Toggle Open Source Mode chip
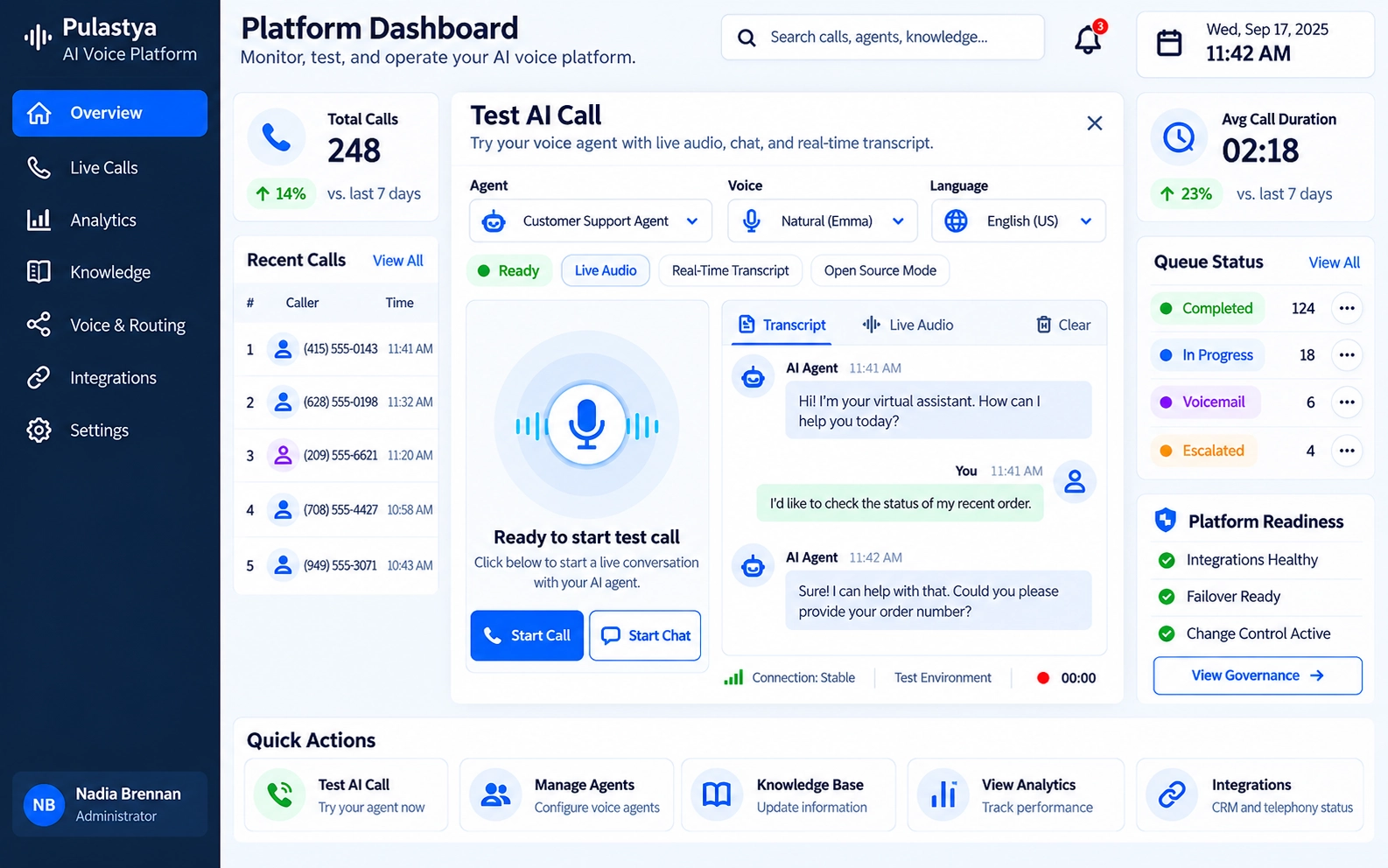The image size is (1388, 868). [x=880, y=270]
